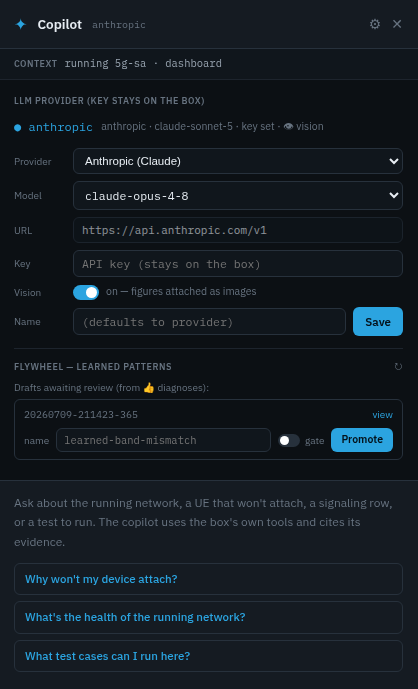The width and height of the screenshot is (418, 689).
Task: Open the Model dropdown showing claude-opus-4-8
Action: point(238,196)
